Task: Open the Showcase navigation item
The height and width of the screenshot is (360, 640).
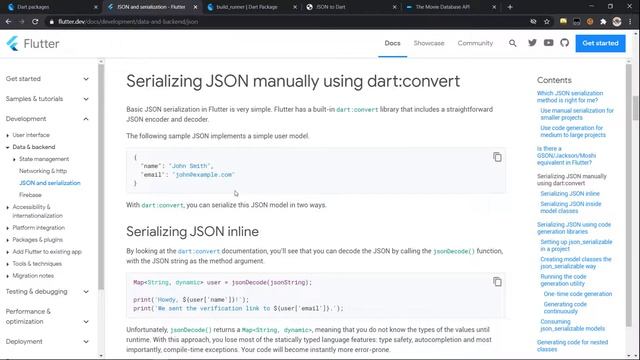Action: (429, 43)
